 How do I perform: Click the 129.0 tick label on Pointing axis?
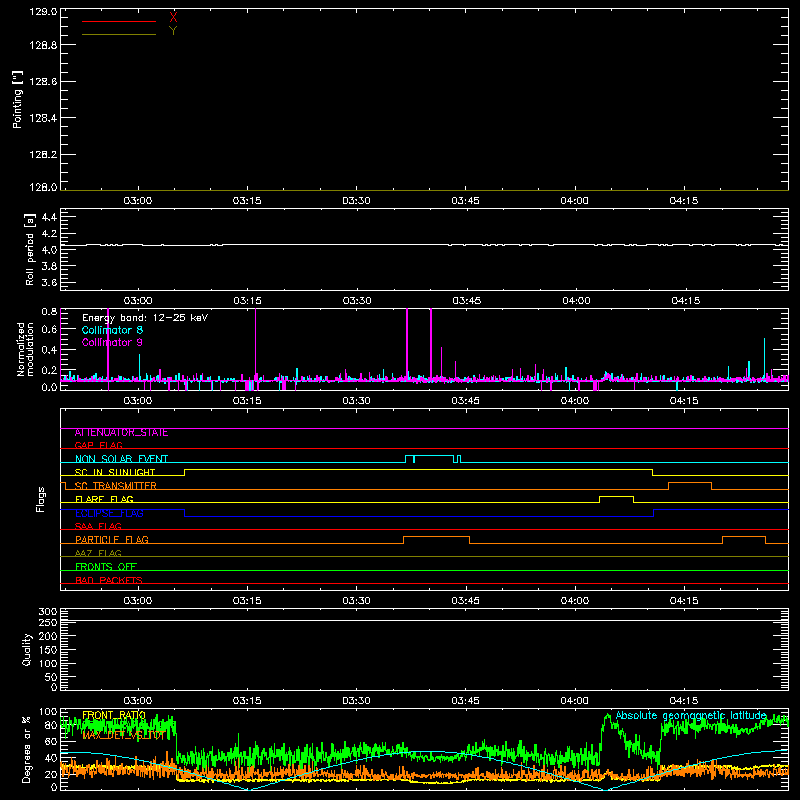click(43, 11)
